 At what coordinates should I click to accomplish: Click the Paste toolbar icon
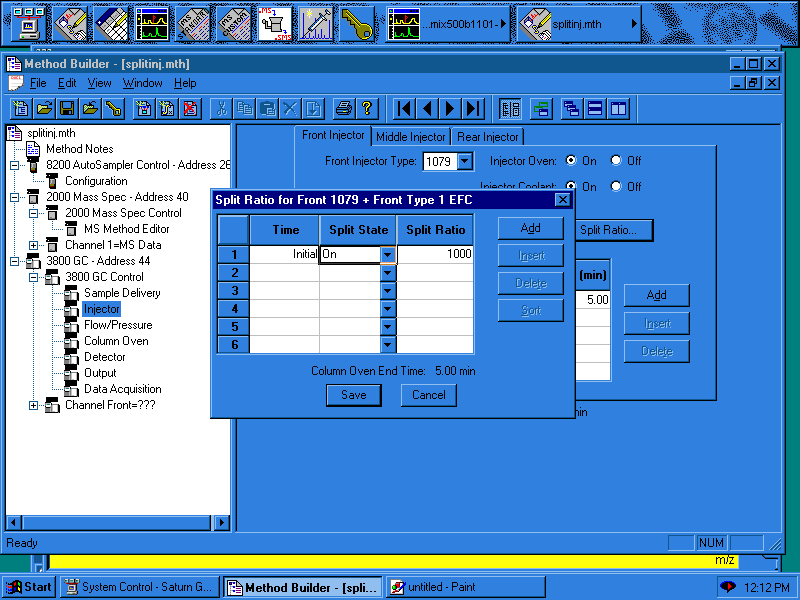pos(267,109)
